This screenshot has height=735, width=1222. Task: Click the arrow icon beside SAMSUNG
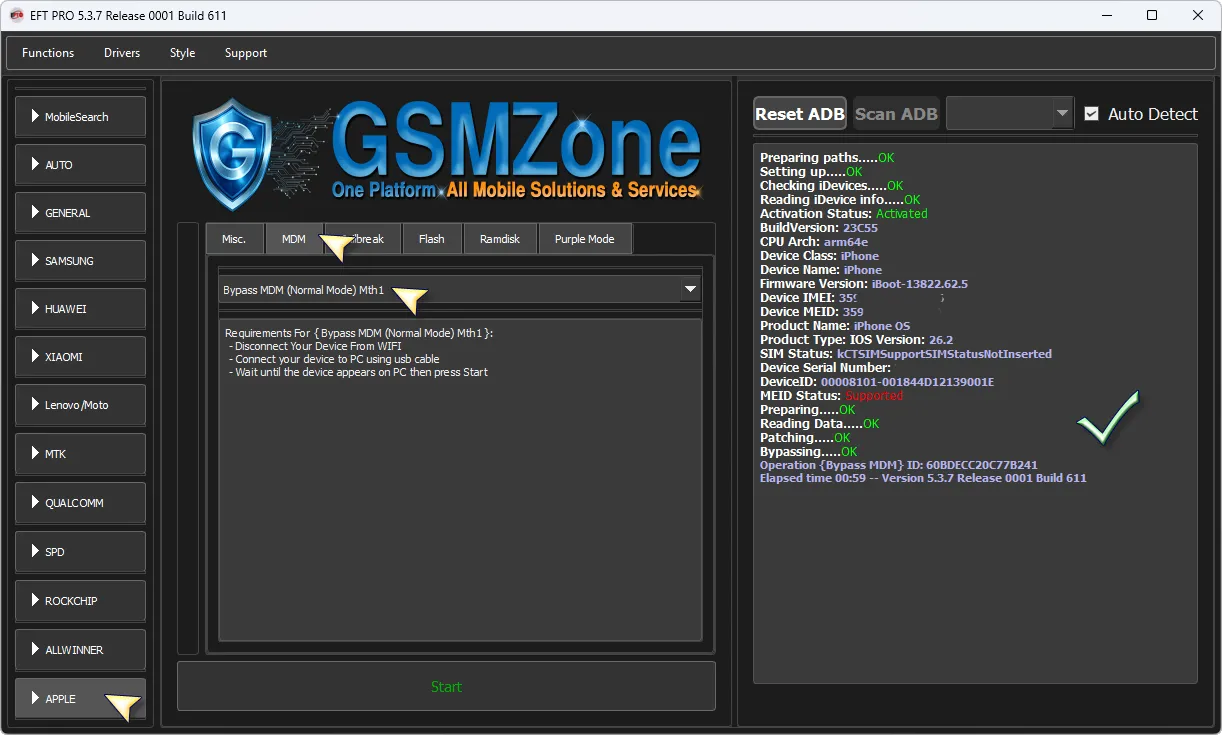click(x=35, y=261)
